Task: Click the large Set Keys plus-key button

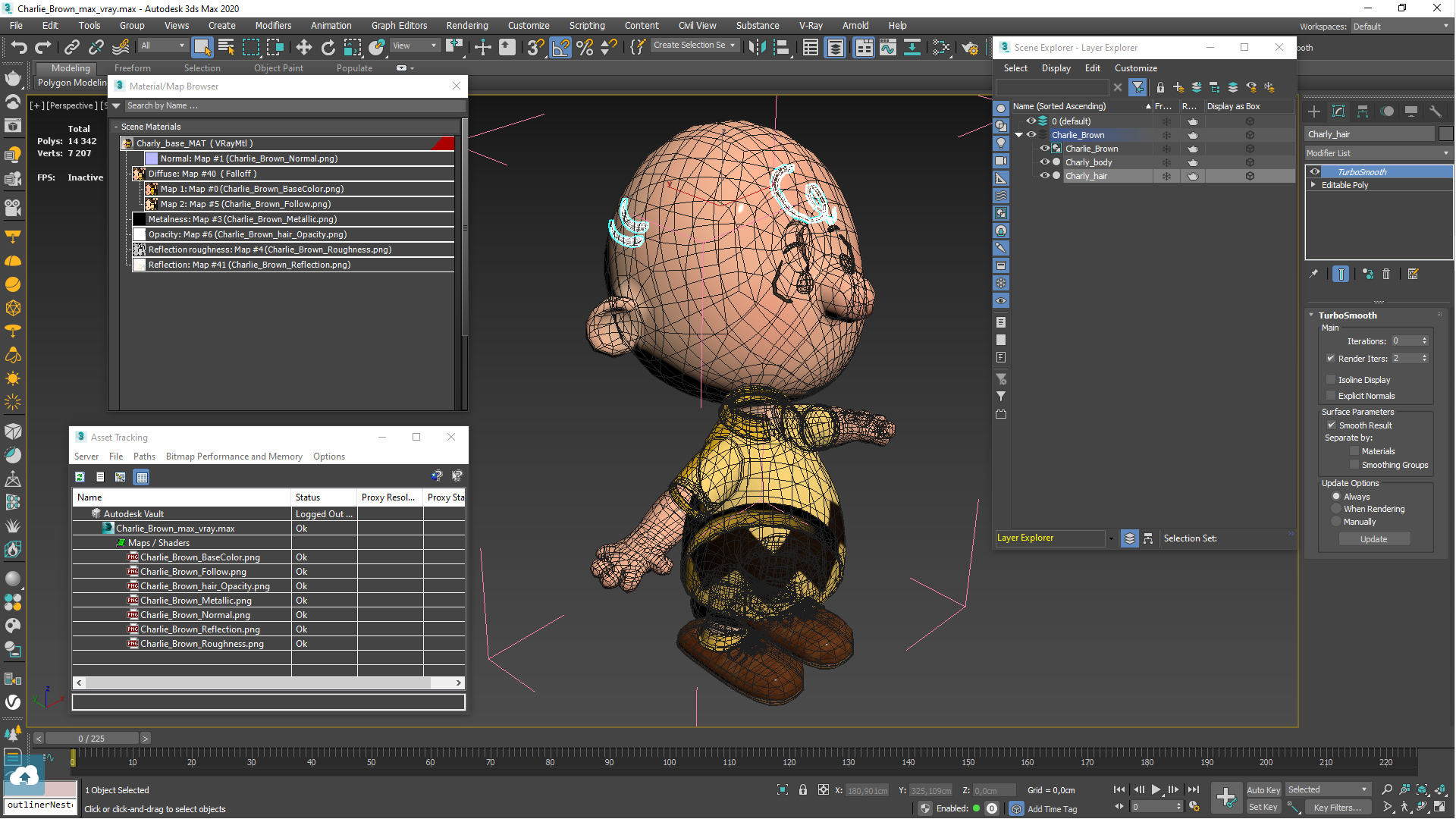Action: click(1226, 797)
